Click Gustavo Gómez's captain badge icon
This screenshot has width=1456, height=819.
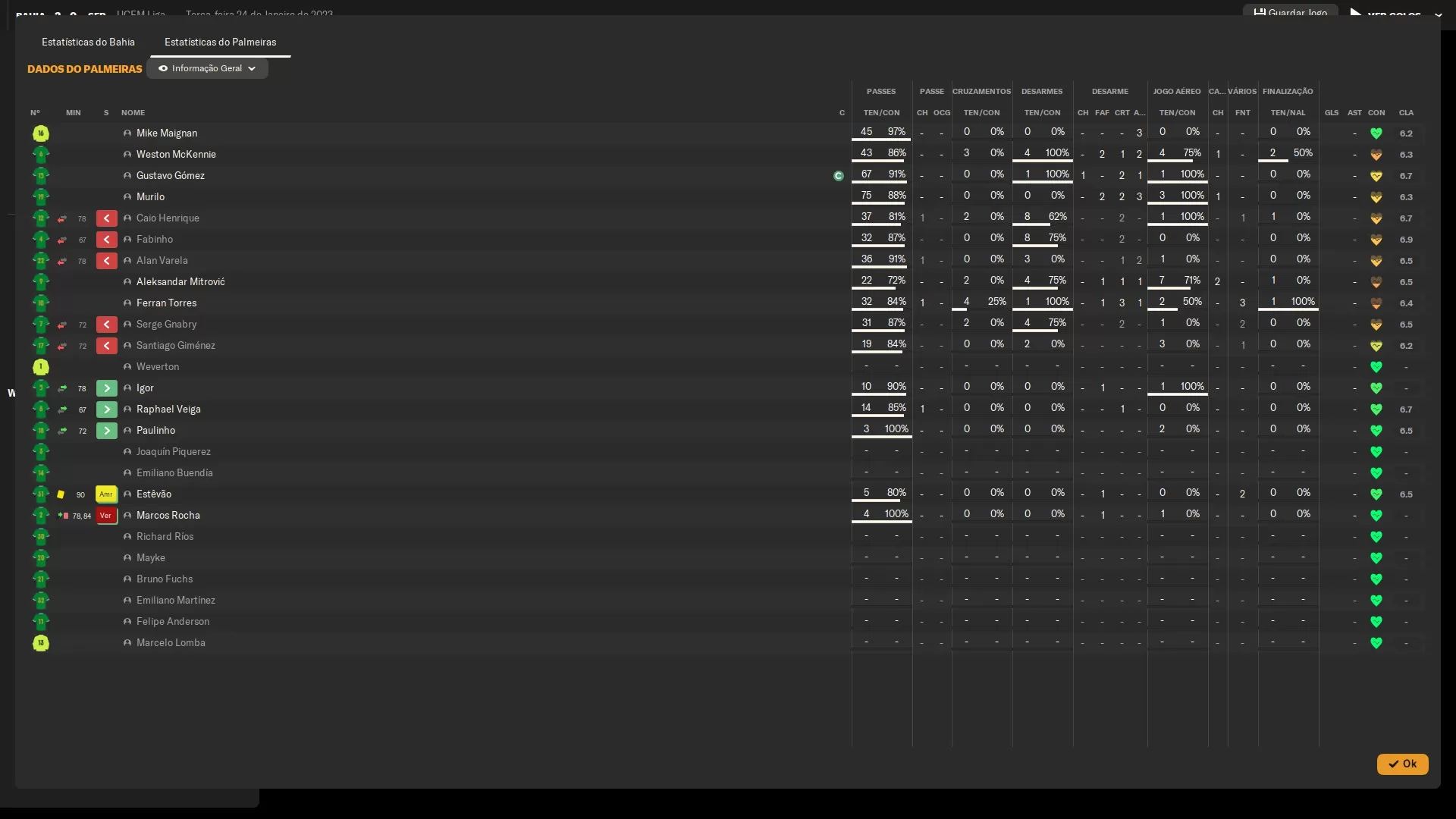(x=838, y=176)
